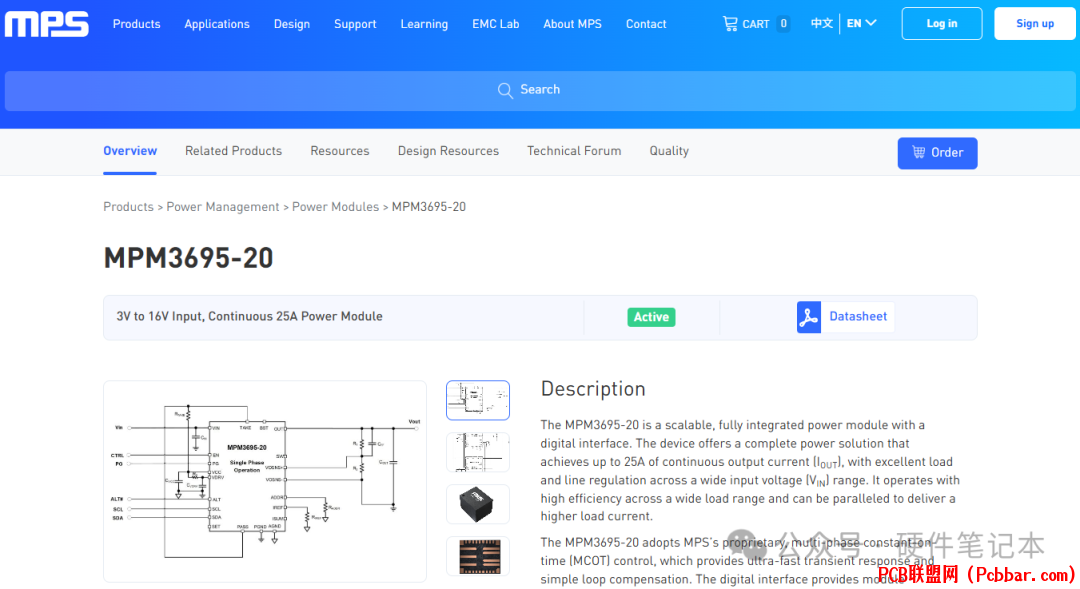Select the pad layout bottom-view thumbnail
The width and height of the screenshot is (1080, 589).
click(478, 556)
